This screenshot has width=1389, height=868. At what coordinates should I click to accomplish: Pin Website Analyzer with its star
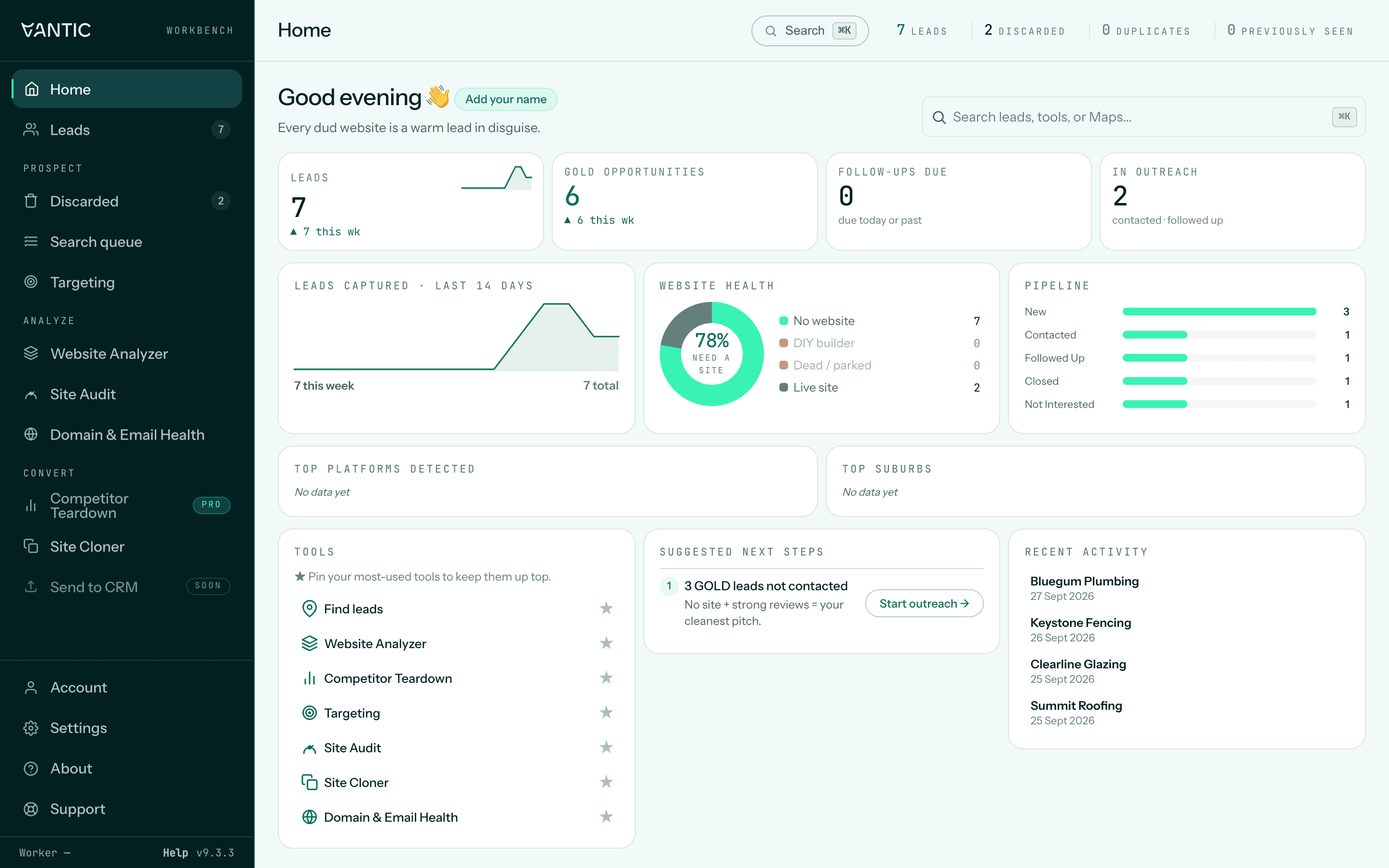pos(606,643)
